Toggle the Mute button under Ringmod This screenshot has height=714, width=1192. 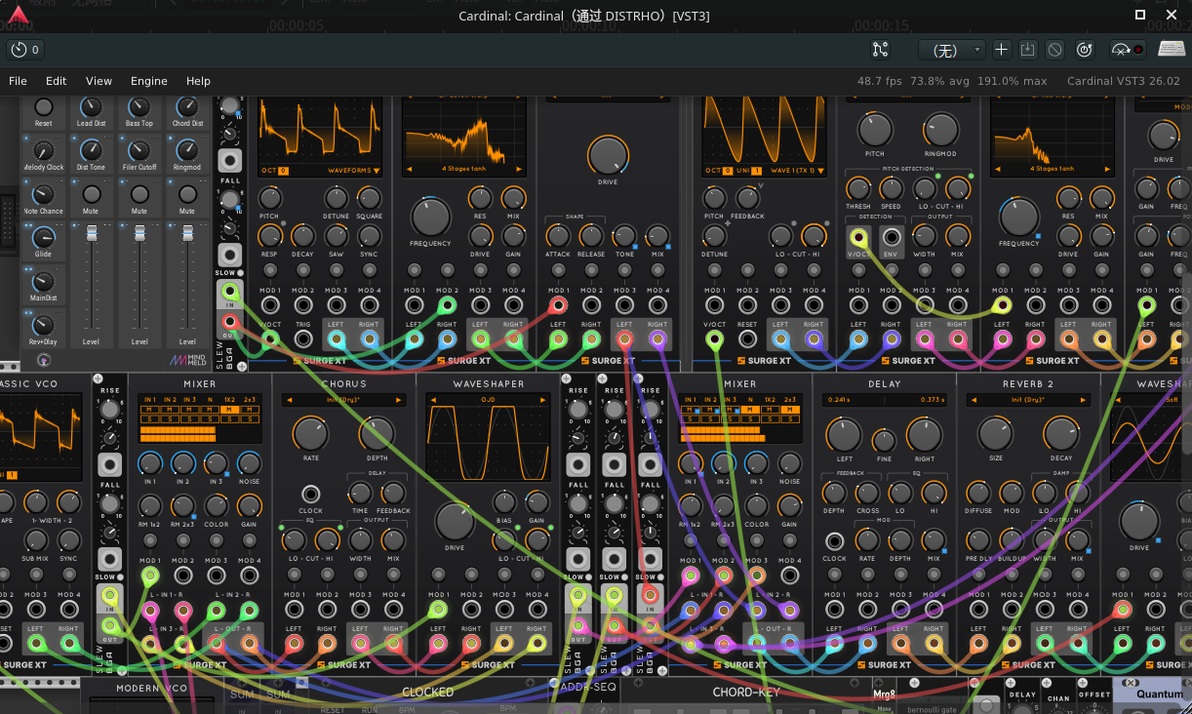187,195
